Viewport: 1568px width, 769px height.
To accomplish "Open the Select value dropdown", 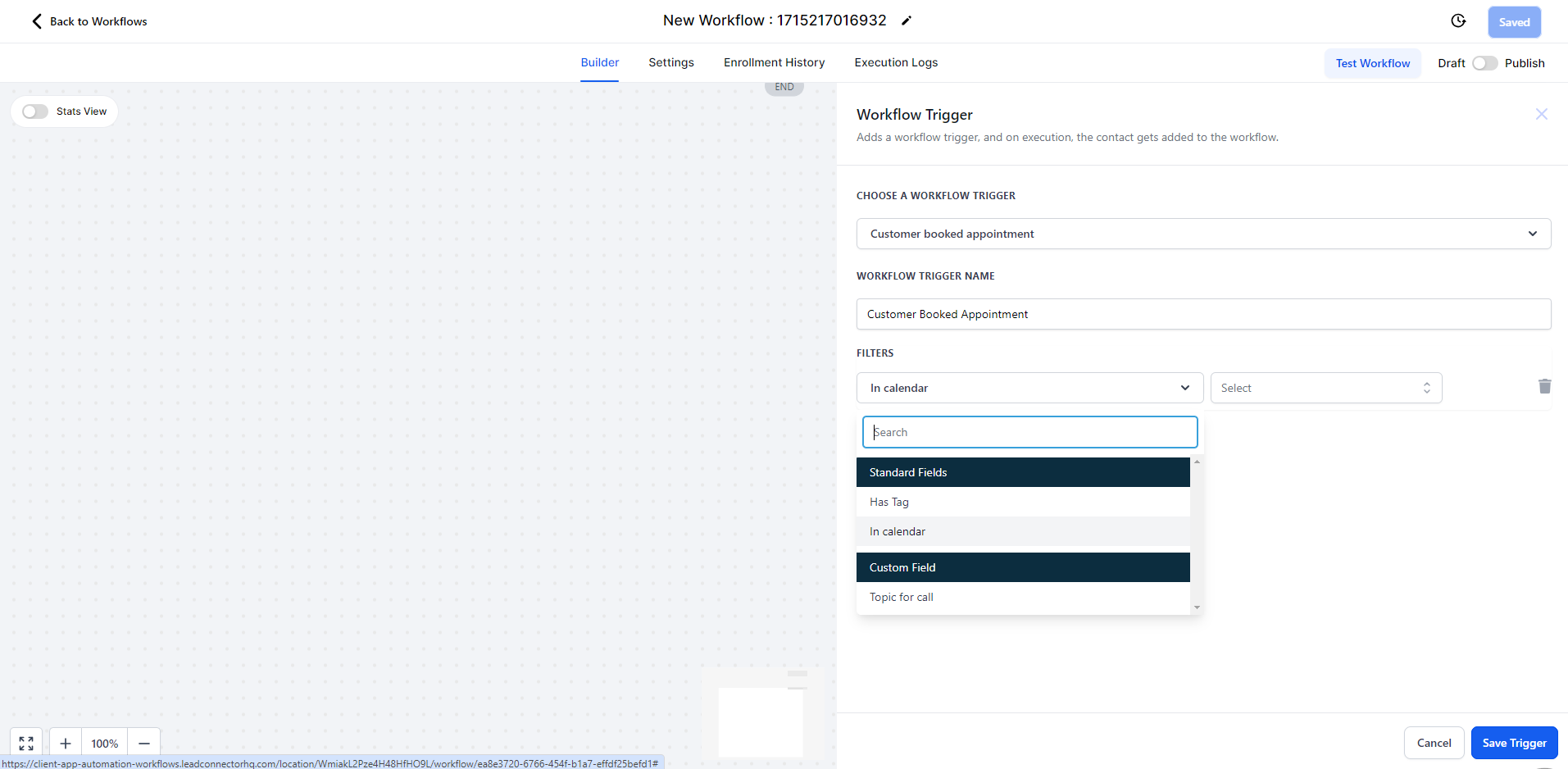I will pyautogui.click(x=1325, y=388).
